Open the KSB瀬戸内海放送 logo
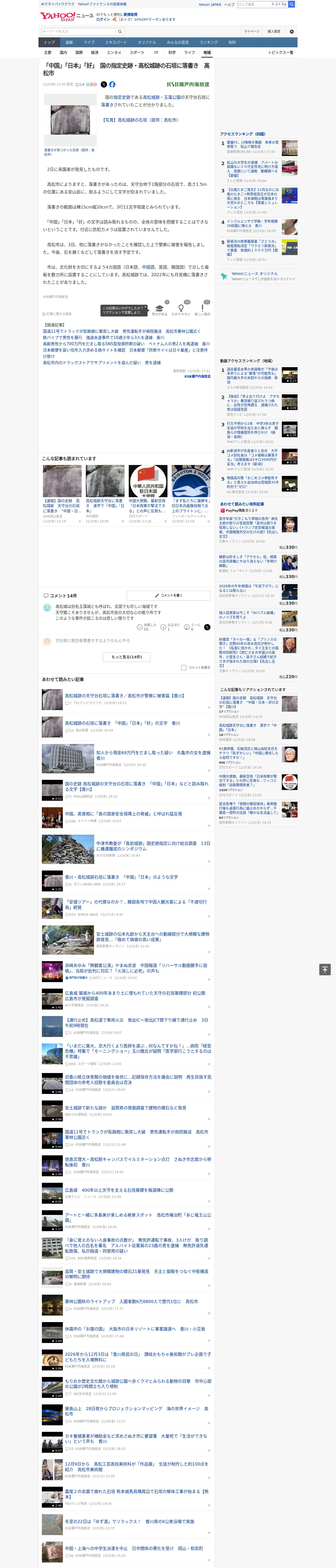Image resolution: width=336 pixels, height=1568 pixels. click(x=188, y=85)
